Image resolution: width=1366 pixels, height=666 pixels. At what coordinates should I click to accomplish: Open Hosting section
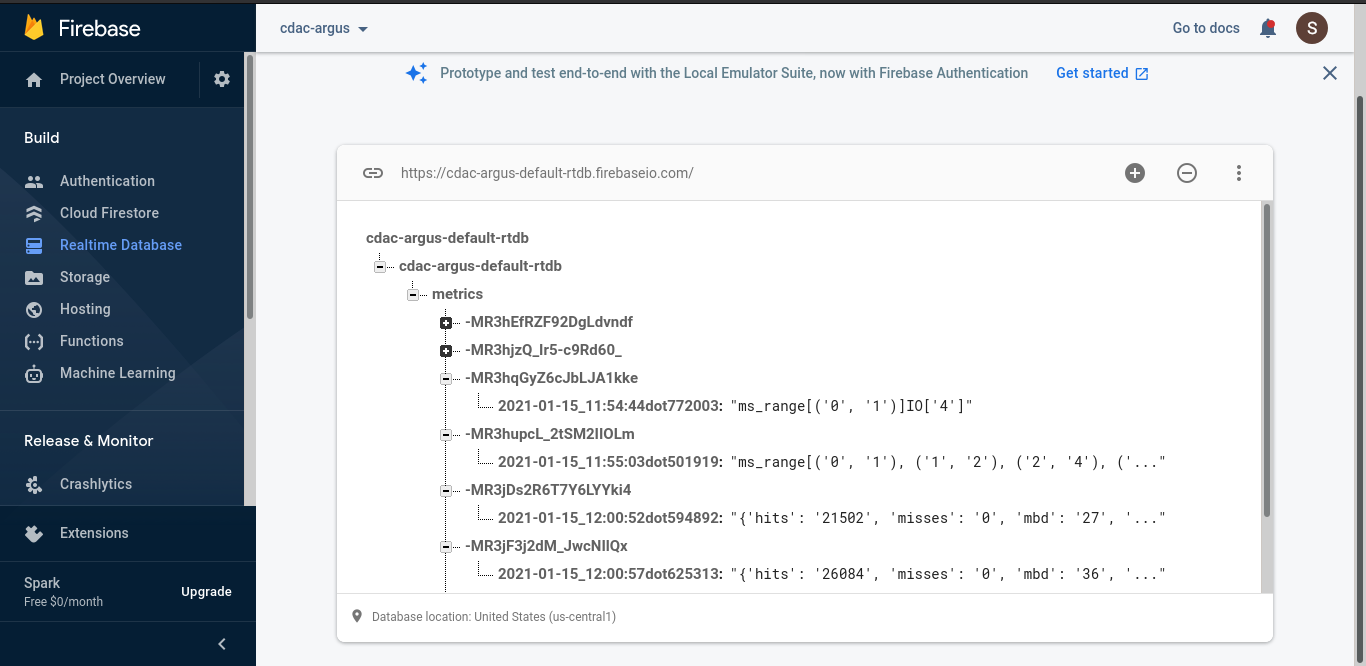coord(85,309)
